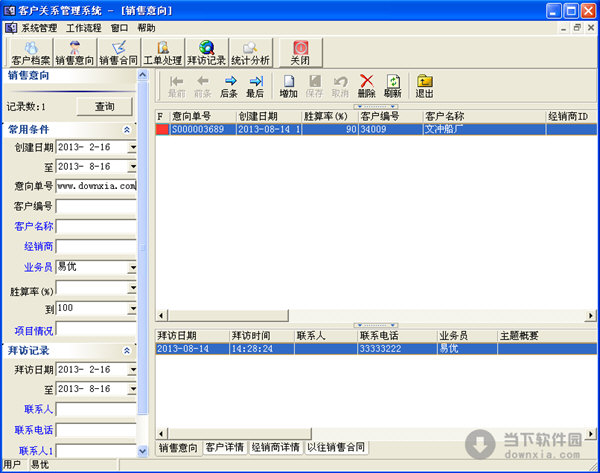Viewport: 600px width, 473px height.
Task: Click the 退出 exit icon
Action: tap(425, 86)
